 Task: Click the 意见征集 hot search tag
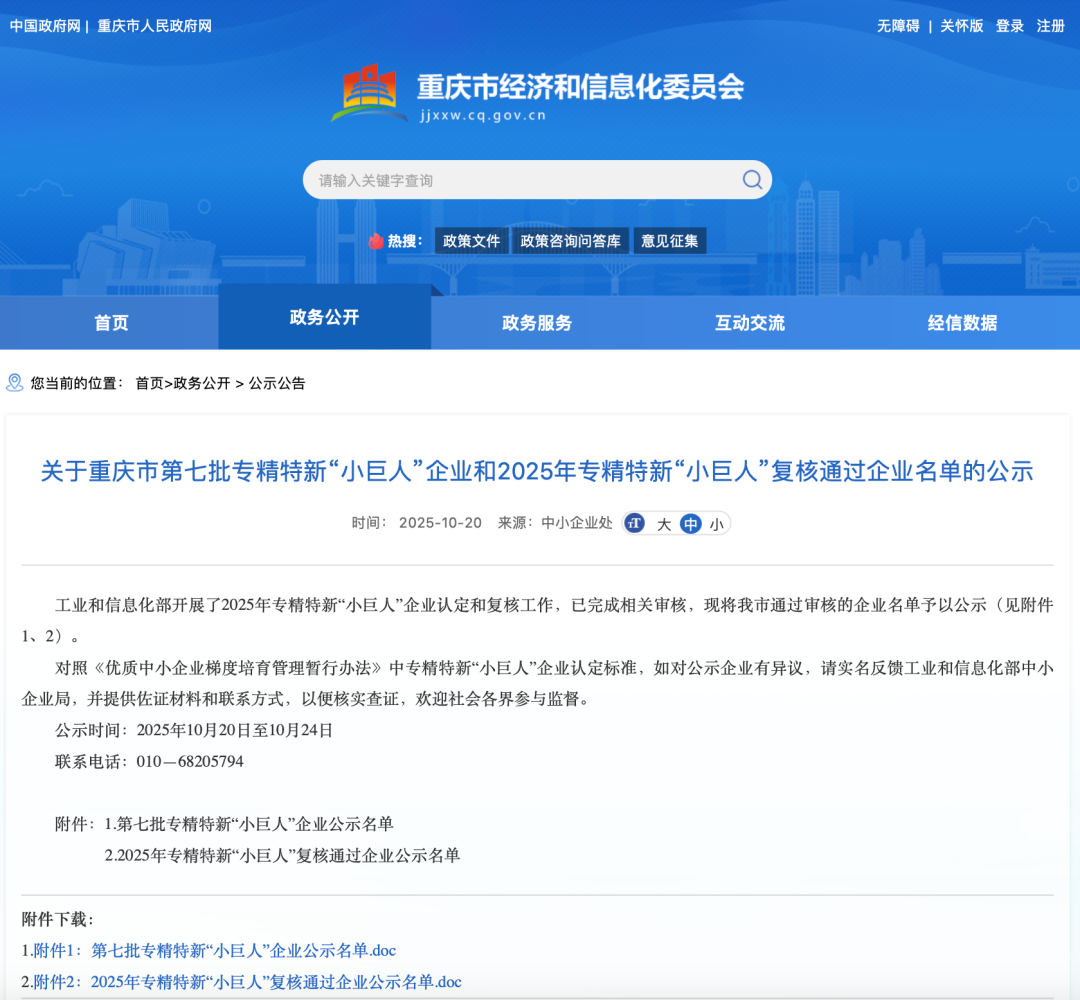click(x=670, y=241)
